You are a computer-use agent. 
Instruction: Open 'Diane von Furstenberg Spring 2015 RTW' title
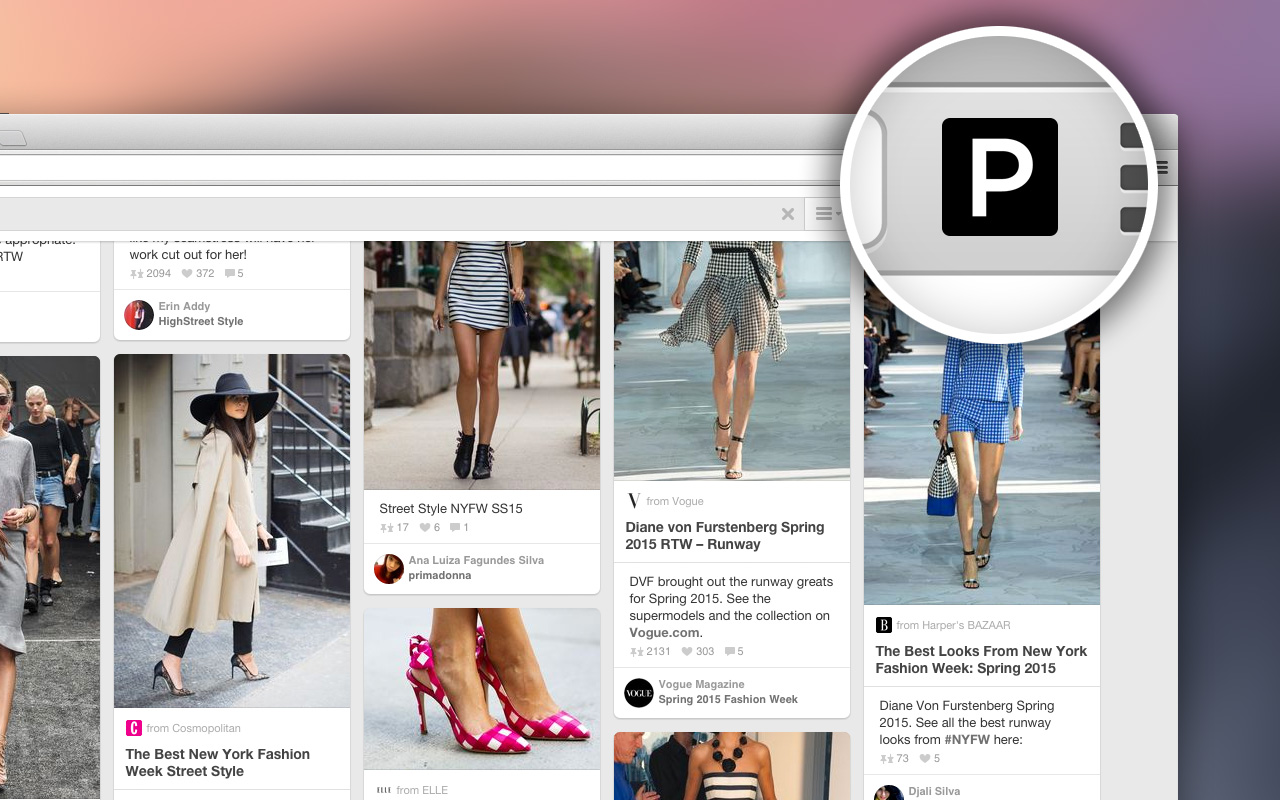pos(725,535)
